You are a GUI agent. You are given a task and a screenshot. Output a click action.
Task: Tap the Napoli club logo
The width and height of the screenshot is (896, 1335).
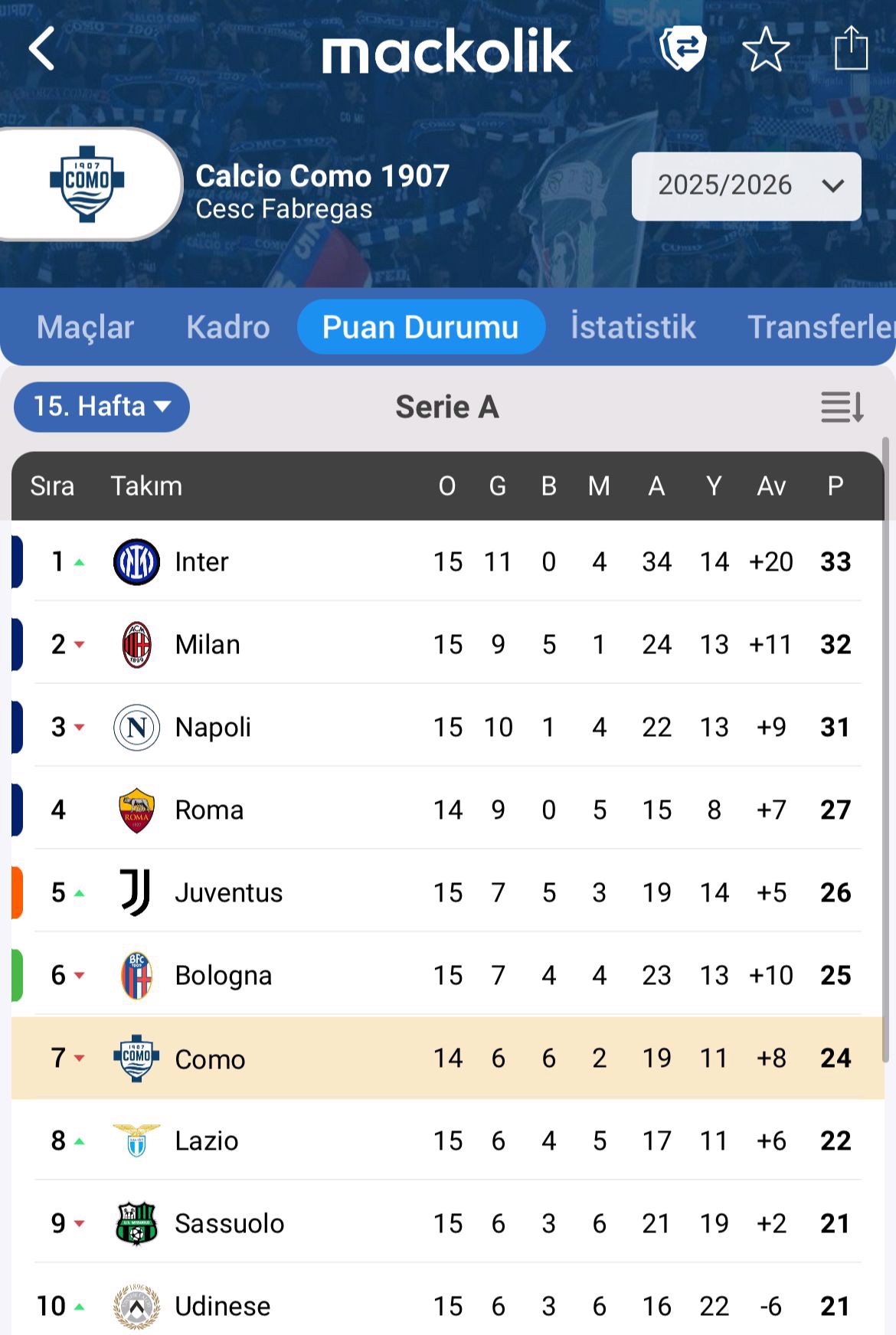point(136,728)
